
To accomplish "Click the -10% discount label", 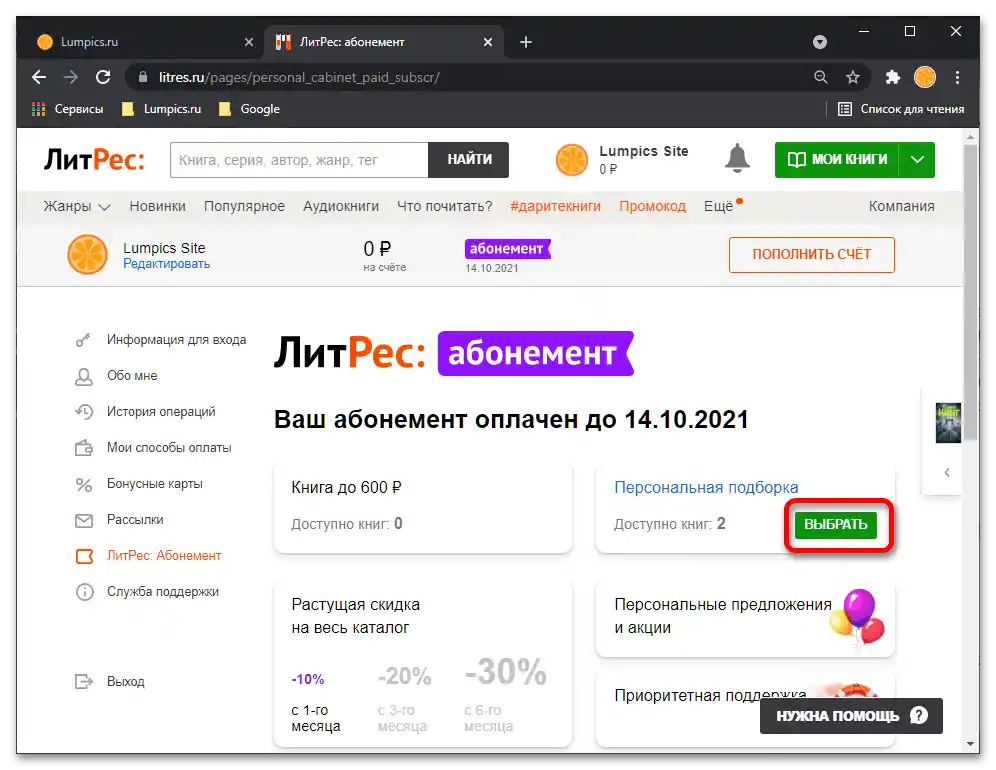I will coord(308,679).
